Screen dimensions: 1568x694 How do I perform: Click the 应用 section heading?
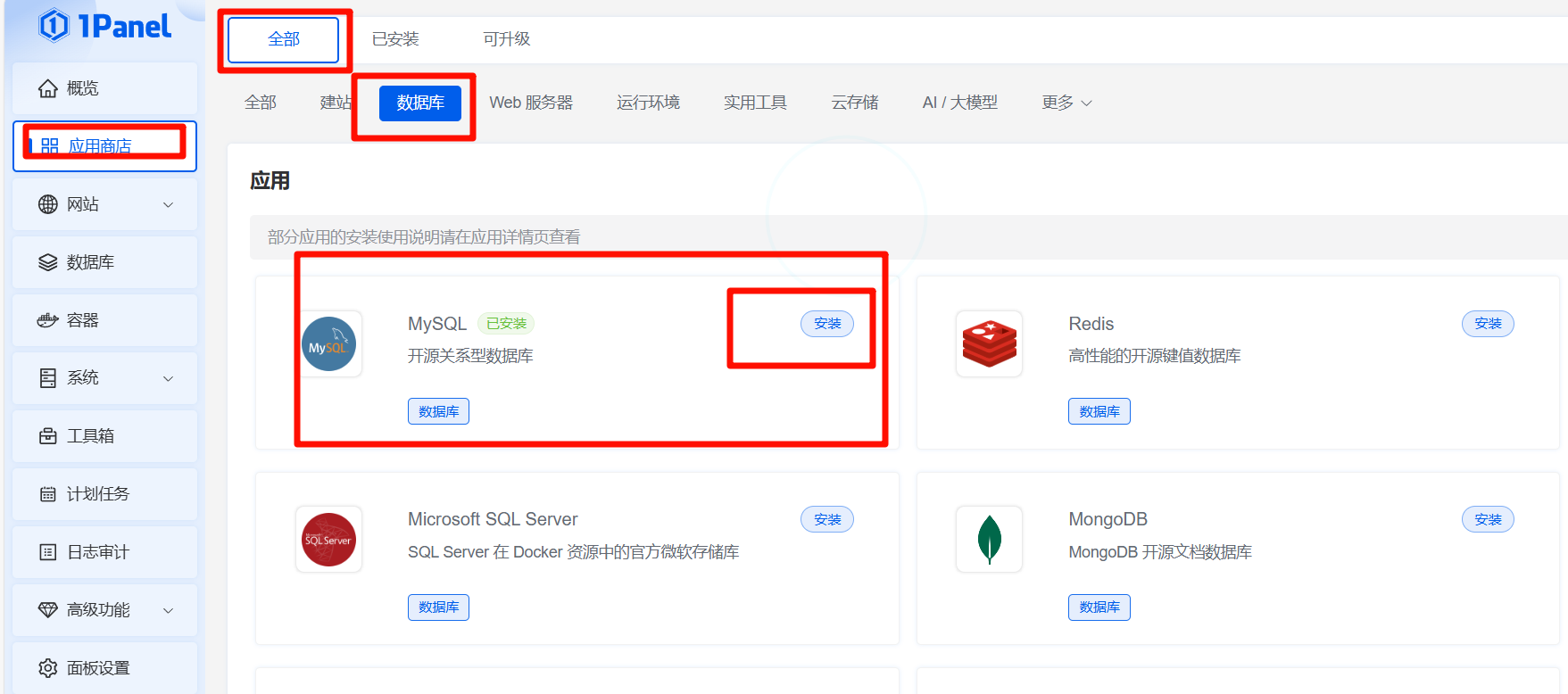270,181
